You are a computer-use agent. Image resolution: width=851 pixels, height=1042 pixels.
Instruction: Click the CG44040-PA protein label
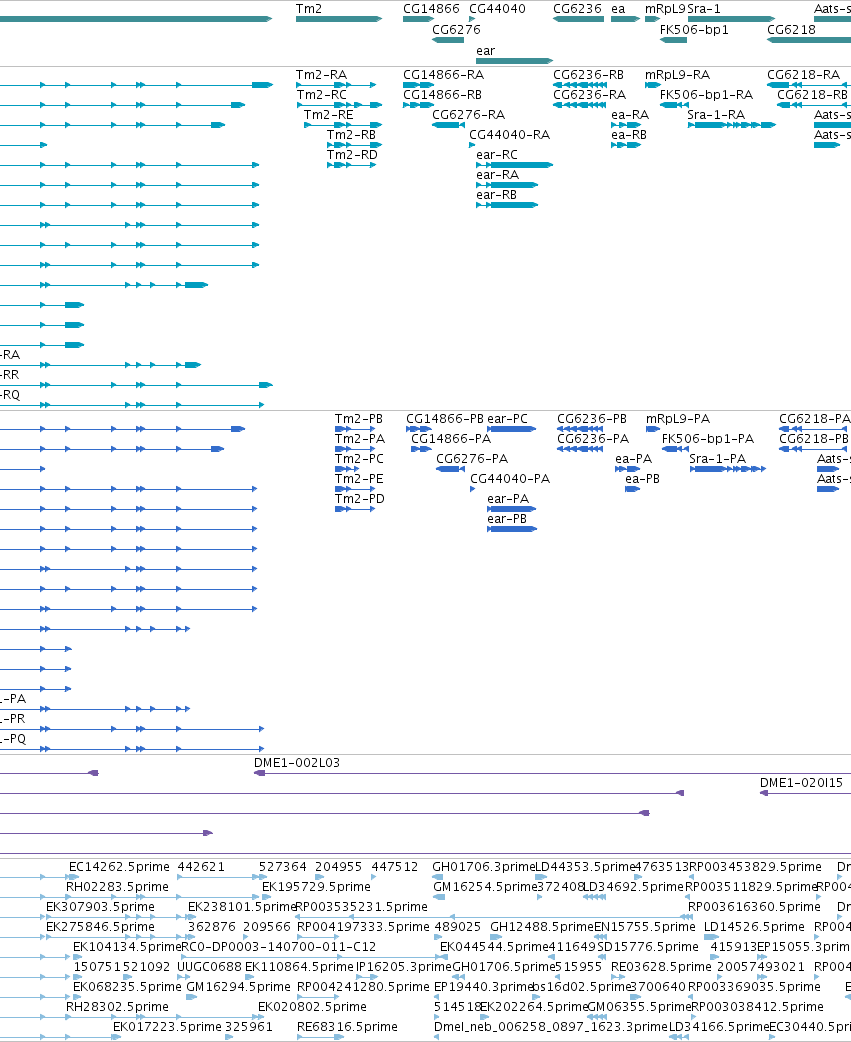(x=510, y=478)
